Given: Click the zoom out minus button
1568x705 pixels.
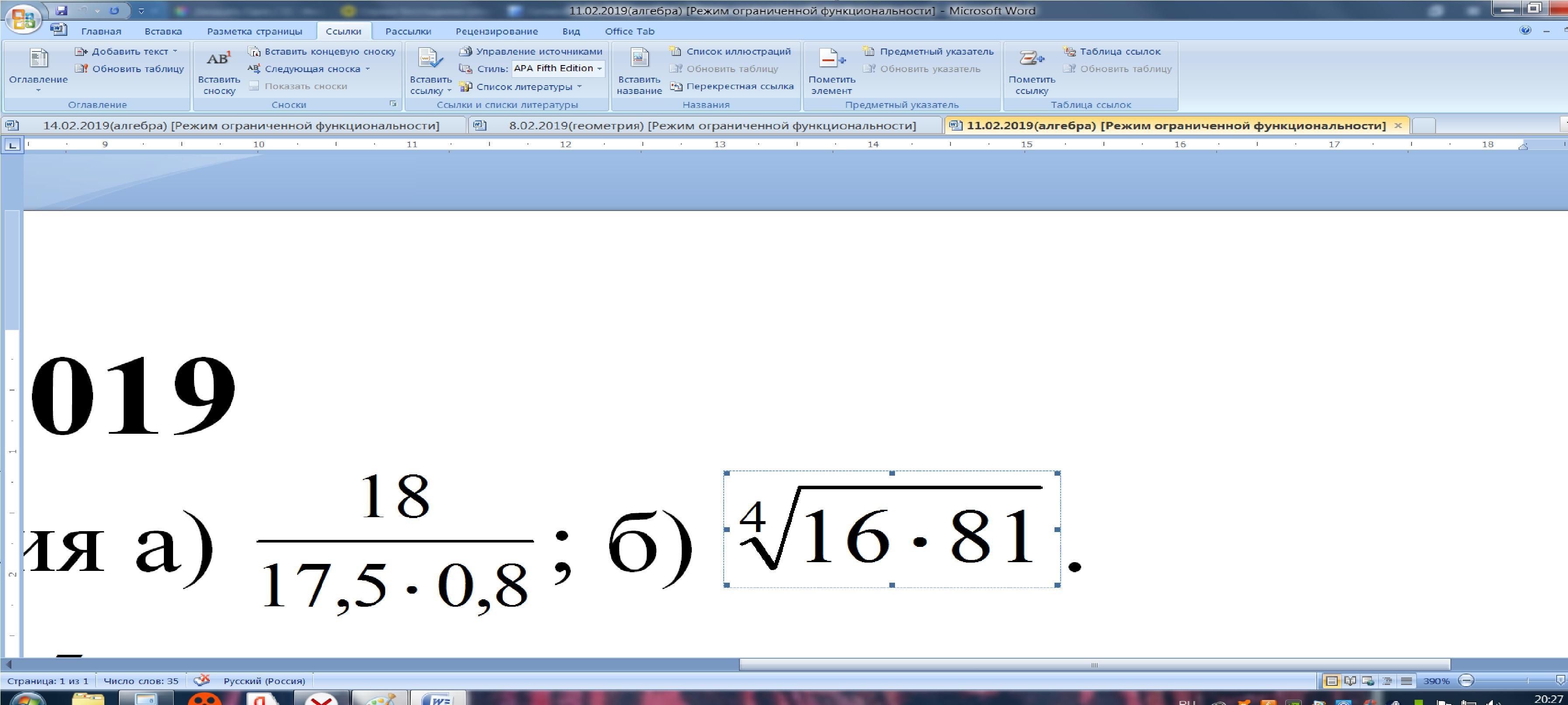Looking at the screenshot, I should (x=1466, y=681).
